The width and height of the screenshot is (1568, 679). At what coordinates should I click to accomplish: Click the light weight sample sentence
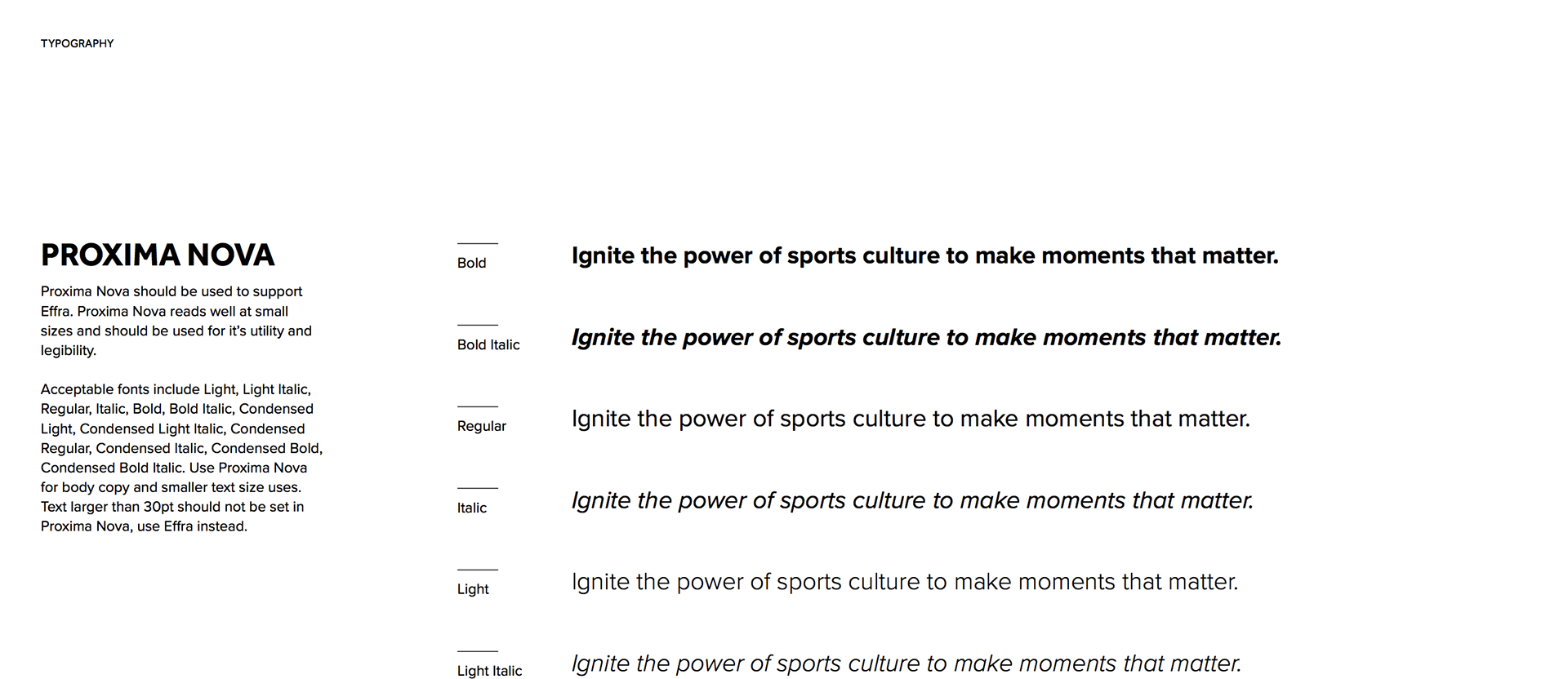pos(905,583)
